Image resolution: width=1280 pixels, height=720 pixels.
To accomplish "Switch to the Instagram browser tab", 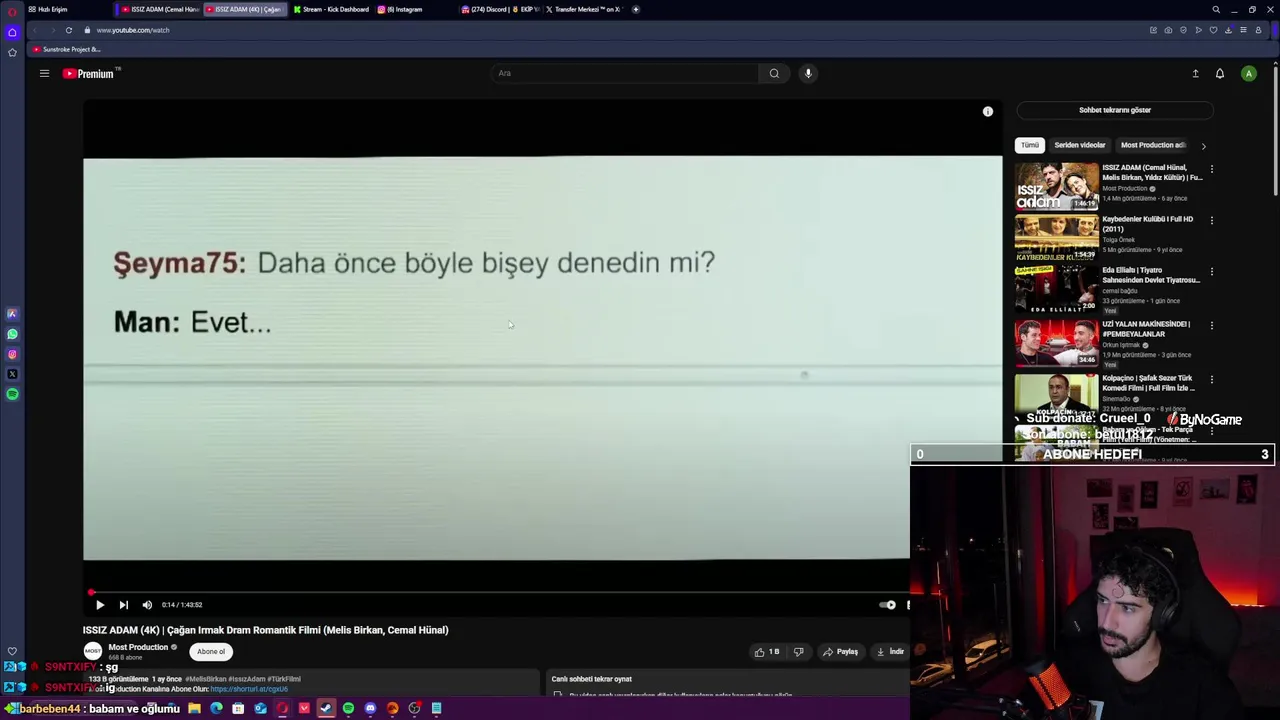I will tap(400, 9).
